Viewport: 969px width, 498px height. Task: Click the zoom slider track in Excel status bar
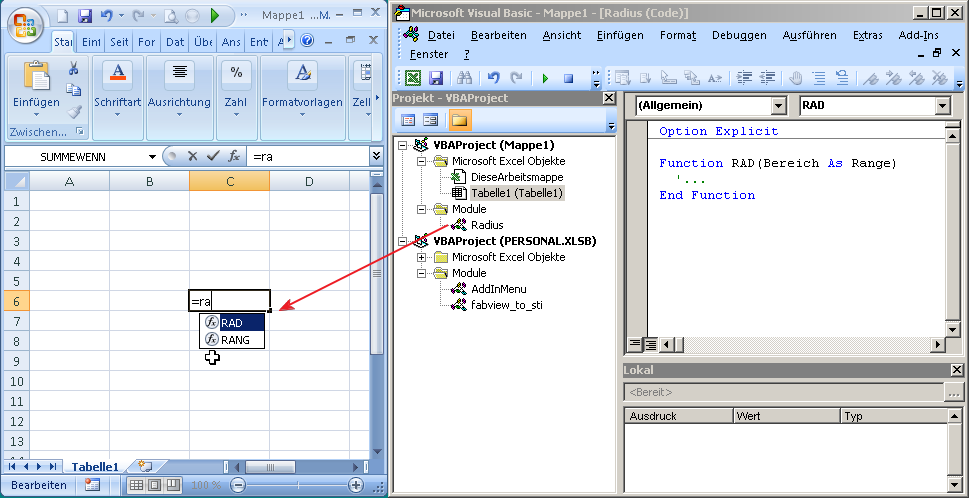tap(298, 485)
